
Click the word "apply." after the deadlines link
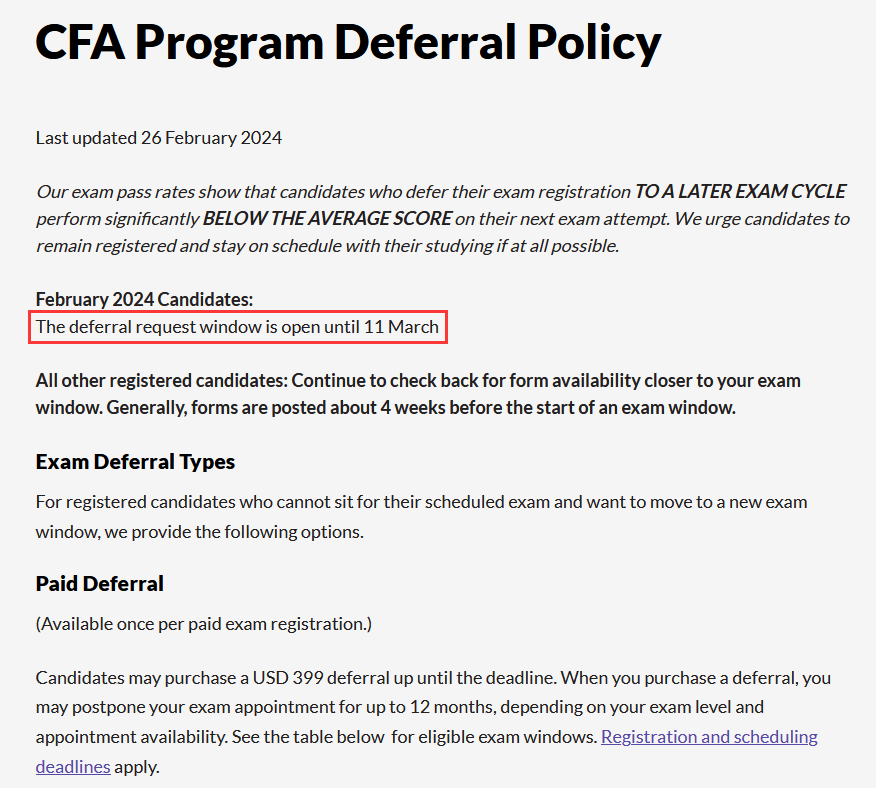click(137, 767)
